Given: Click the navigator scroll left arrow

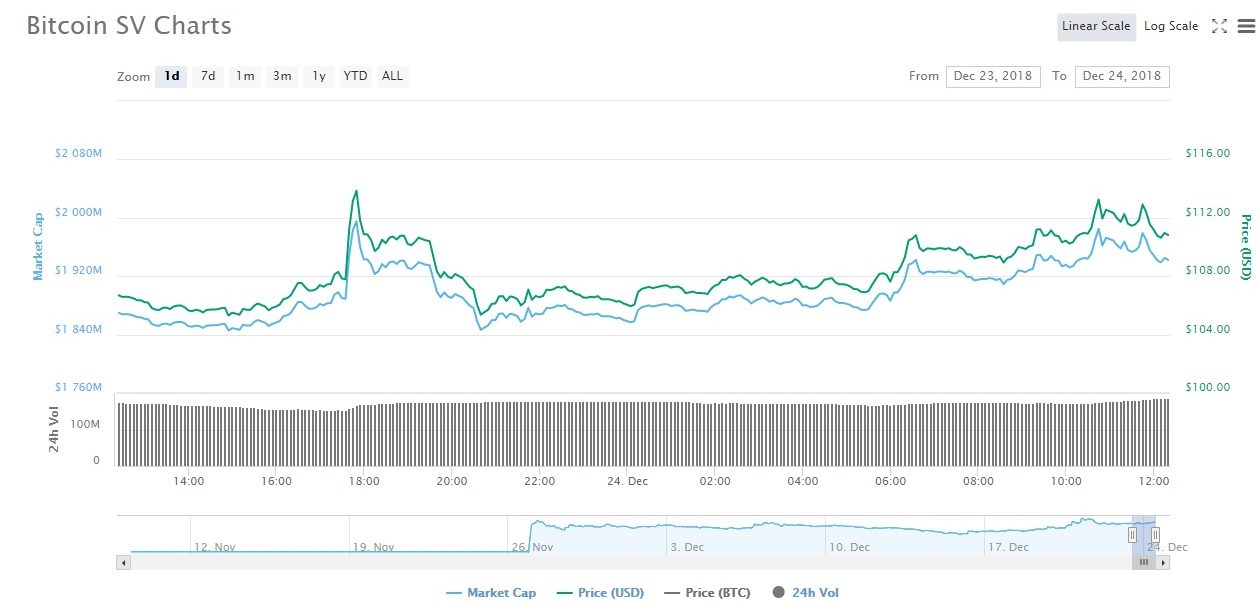Looking at the screenshot, I should (x=124, y=563).
